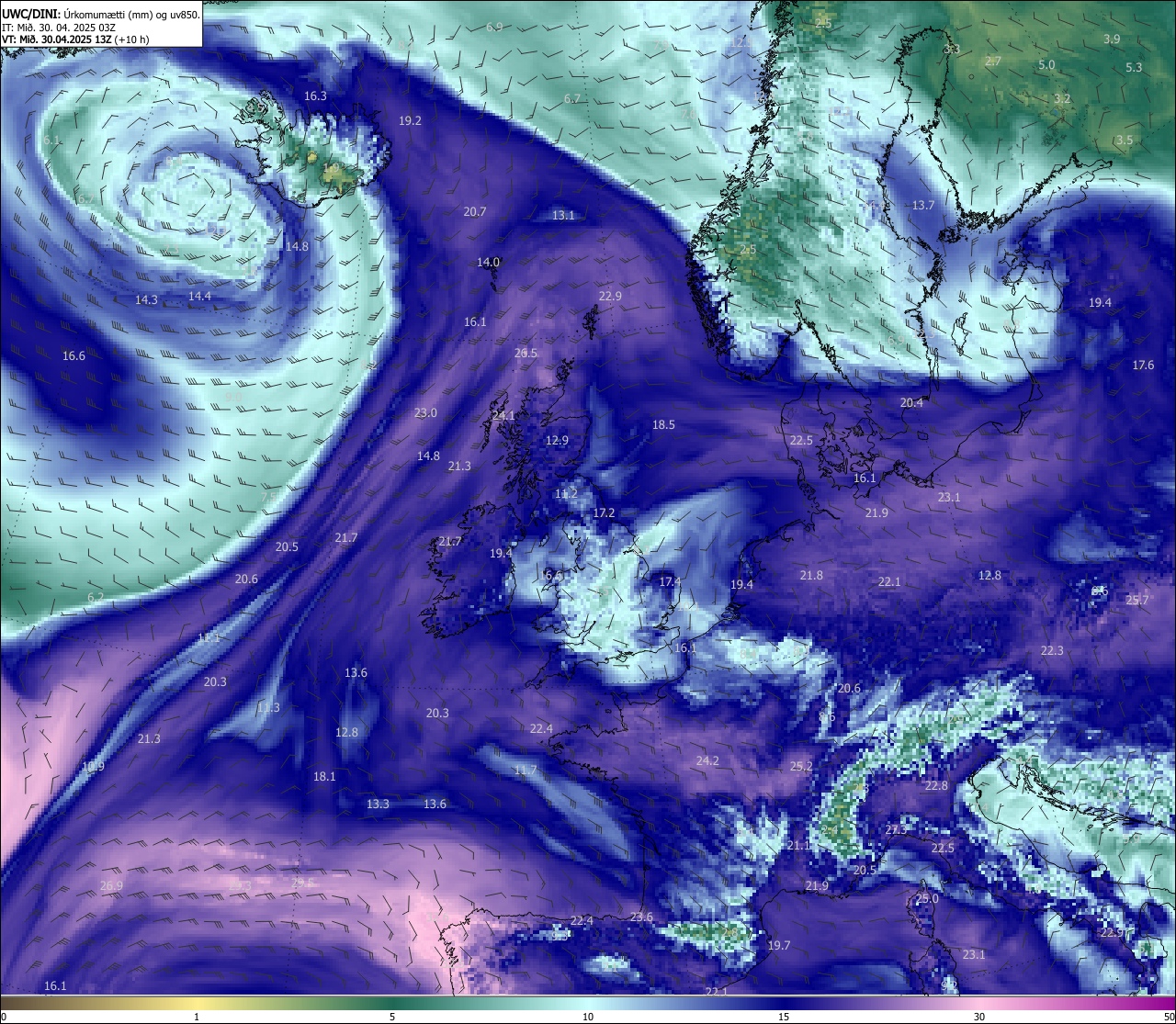Click the 6.7 value over the Norwegian Sea
The width and height of the screenshot is (1176, 1024).
tap(571, 98)
